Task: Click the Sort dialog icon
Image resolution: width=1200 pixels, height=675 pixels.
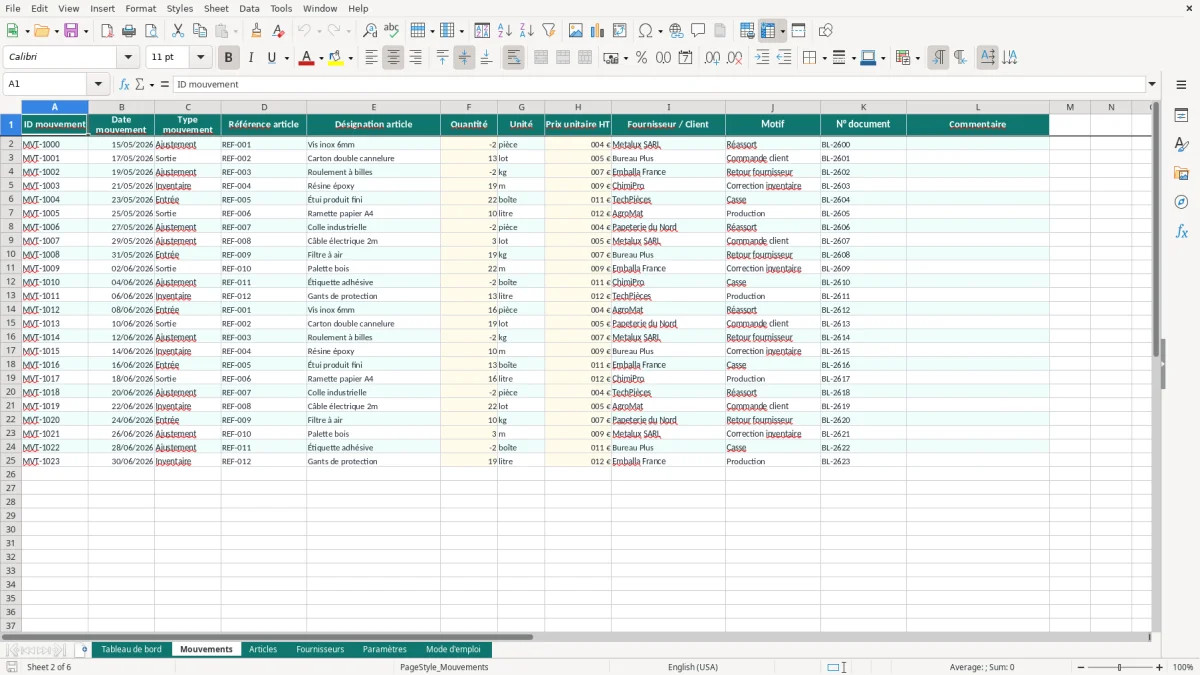Action: [x=482, y=31]
